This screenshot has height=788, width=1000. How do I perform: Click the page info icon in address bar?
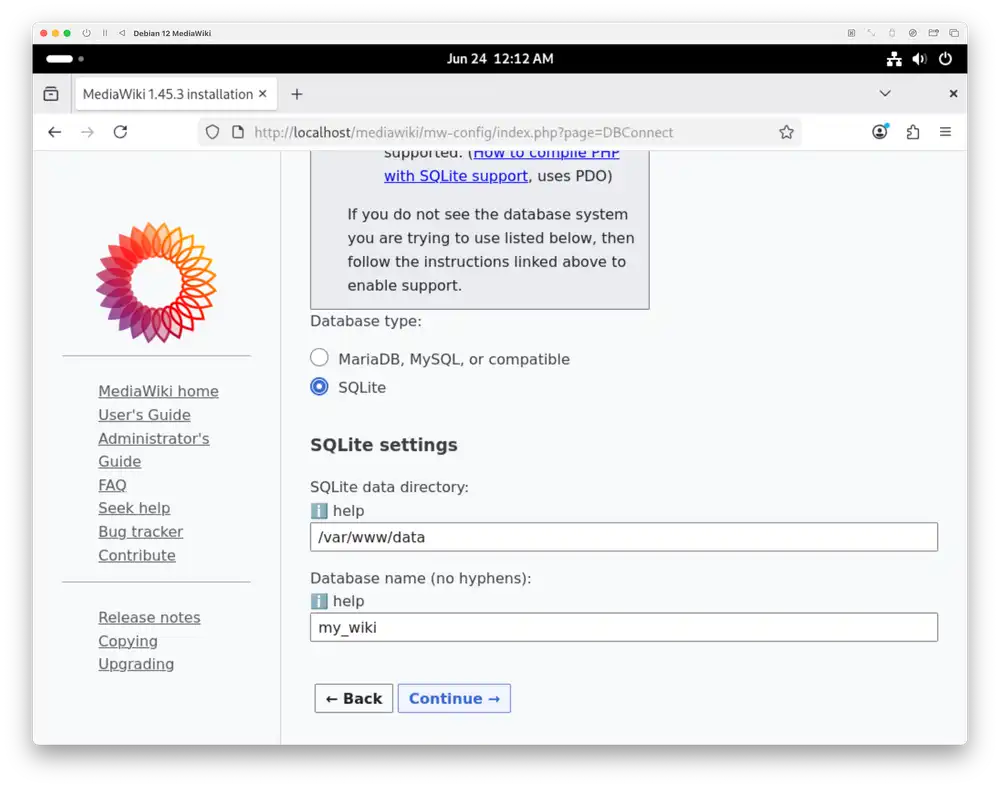pyautogui.click(x=238, y=132)
